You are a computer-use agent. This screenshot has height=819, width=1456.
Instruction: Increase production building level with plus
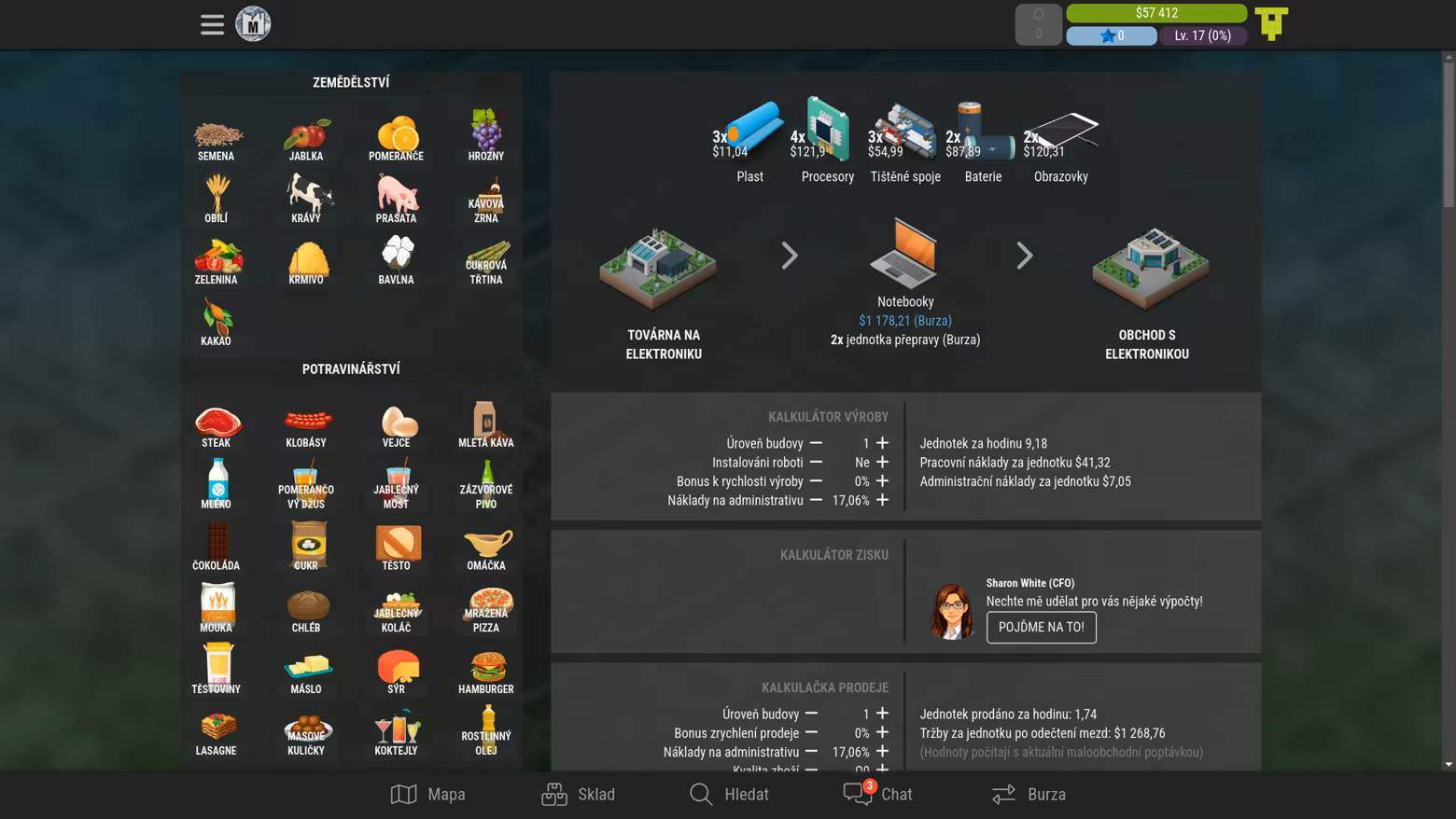882,443
